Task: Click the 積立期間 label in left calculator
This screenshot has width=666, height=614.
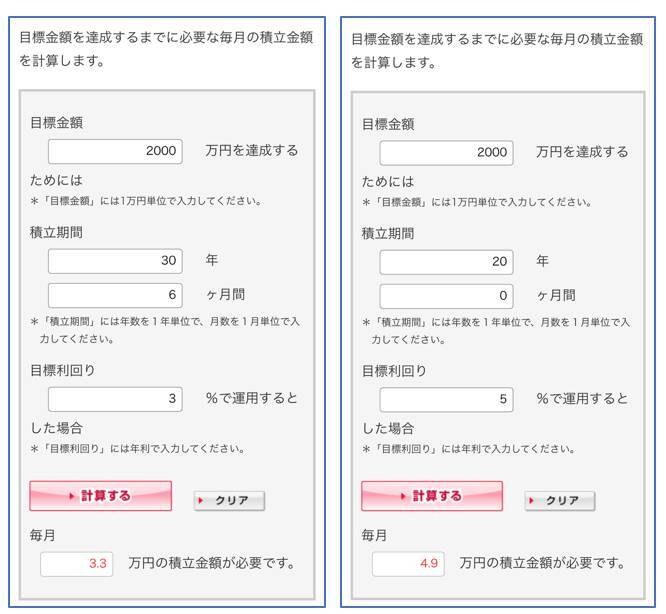Action: click(55, 232)
